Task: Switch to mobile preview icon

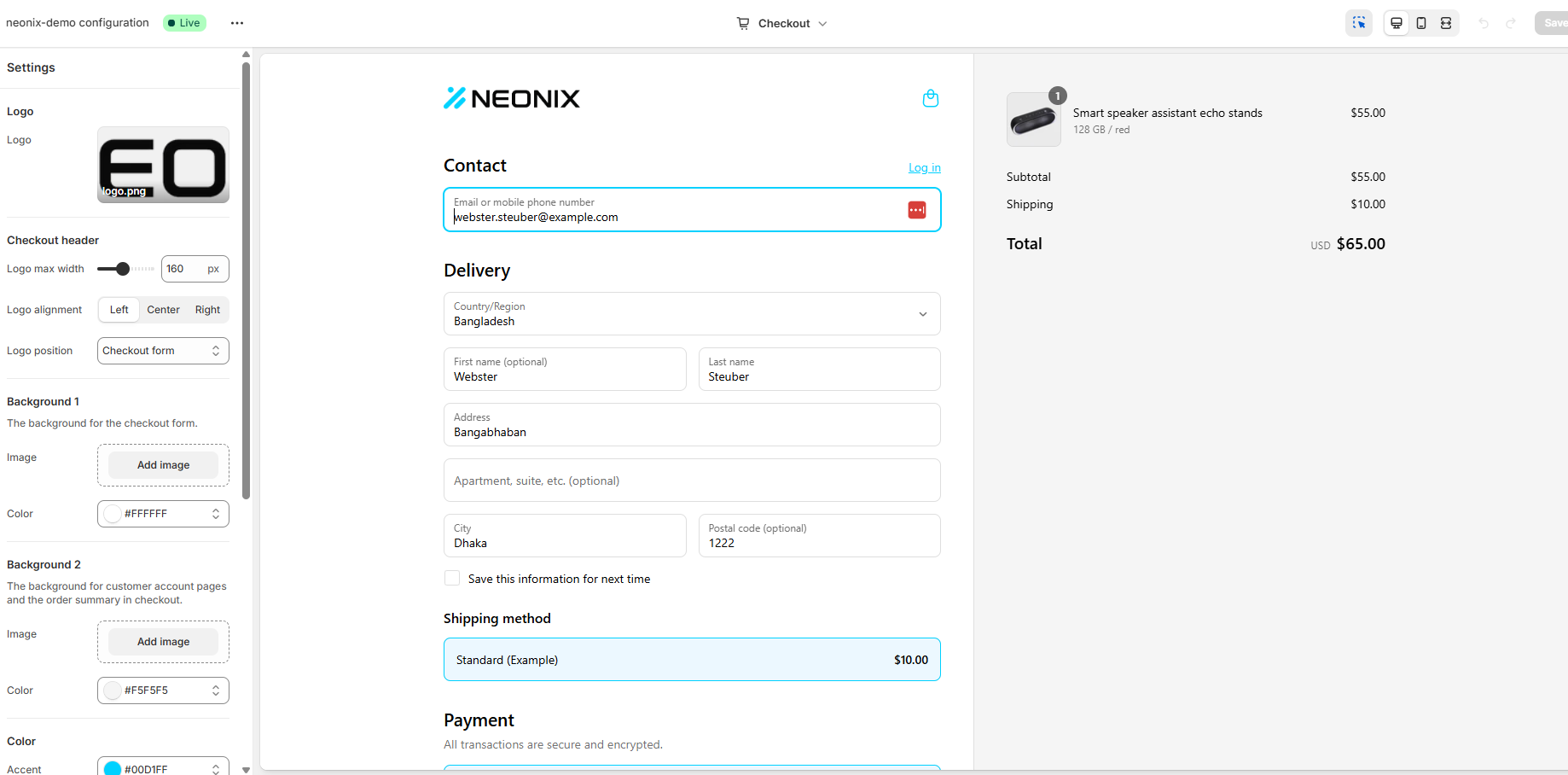Action: (x=1421, y=23)
